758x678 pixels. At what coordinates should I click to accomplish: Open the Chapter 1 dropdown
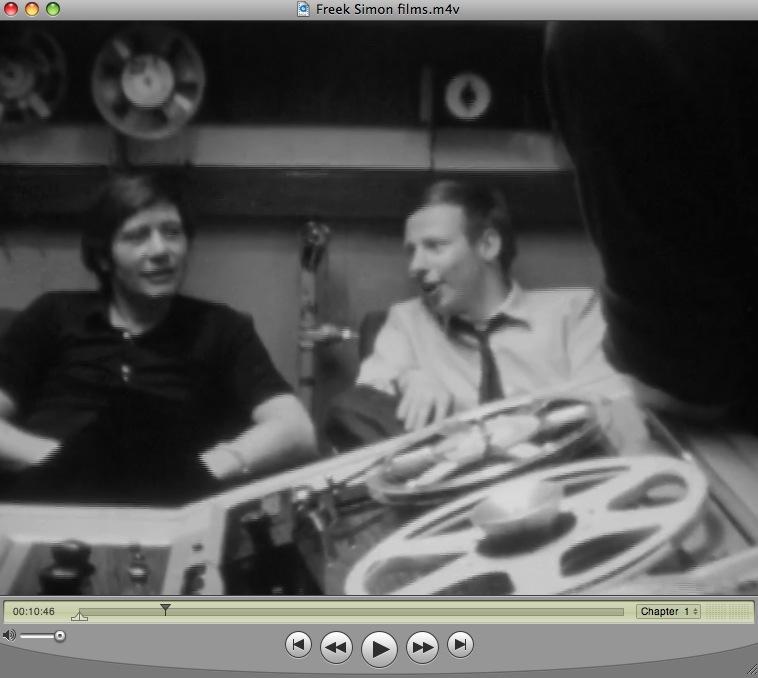pyautogui.click(x=668, y=611)
